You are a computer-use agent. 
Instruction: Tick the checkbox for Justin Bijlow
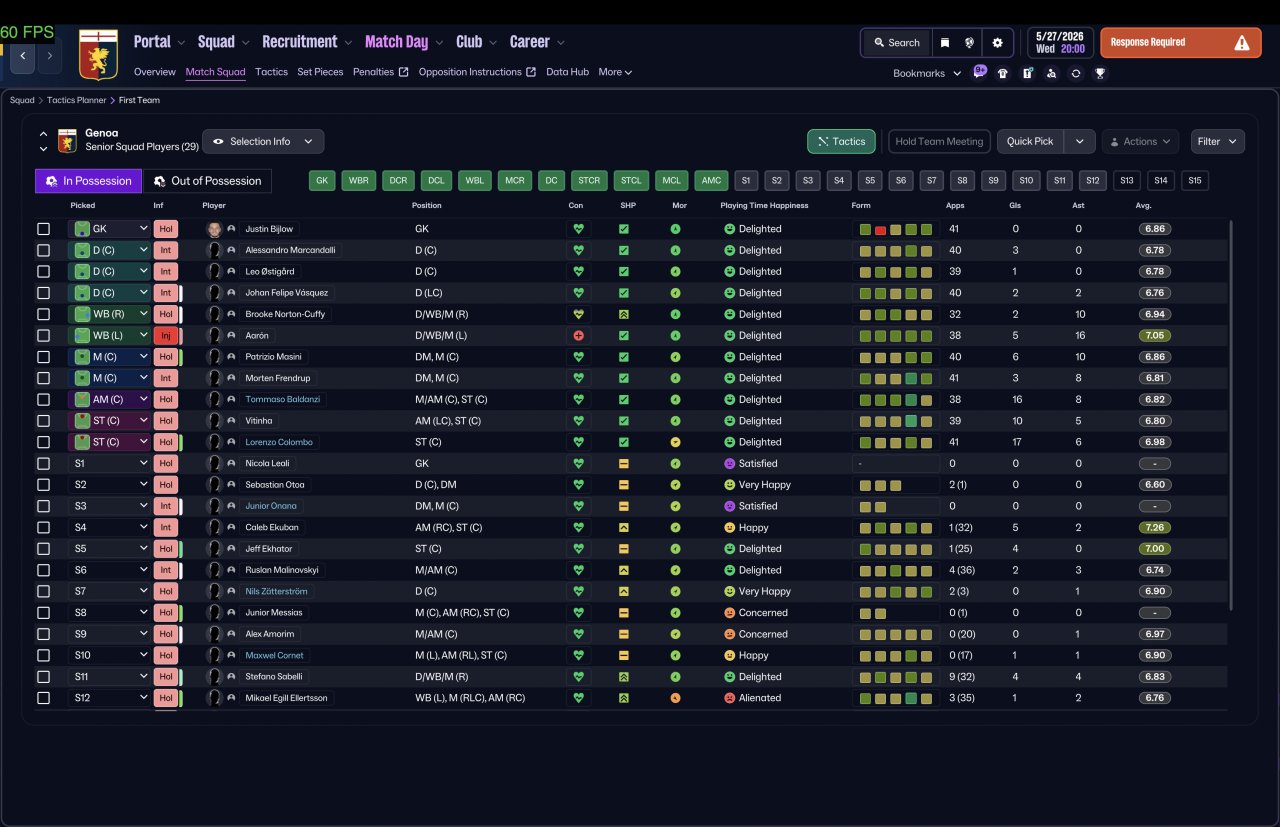coord(43,229)
